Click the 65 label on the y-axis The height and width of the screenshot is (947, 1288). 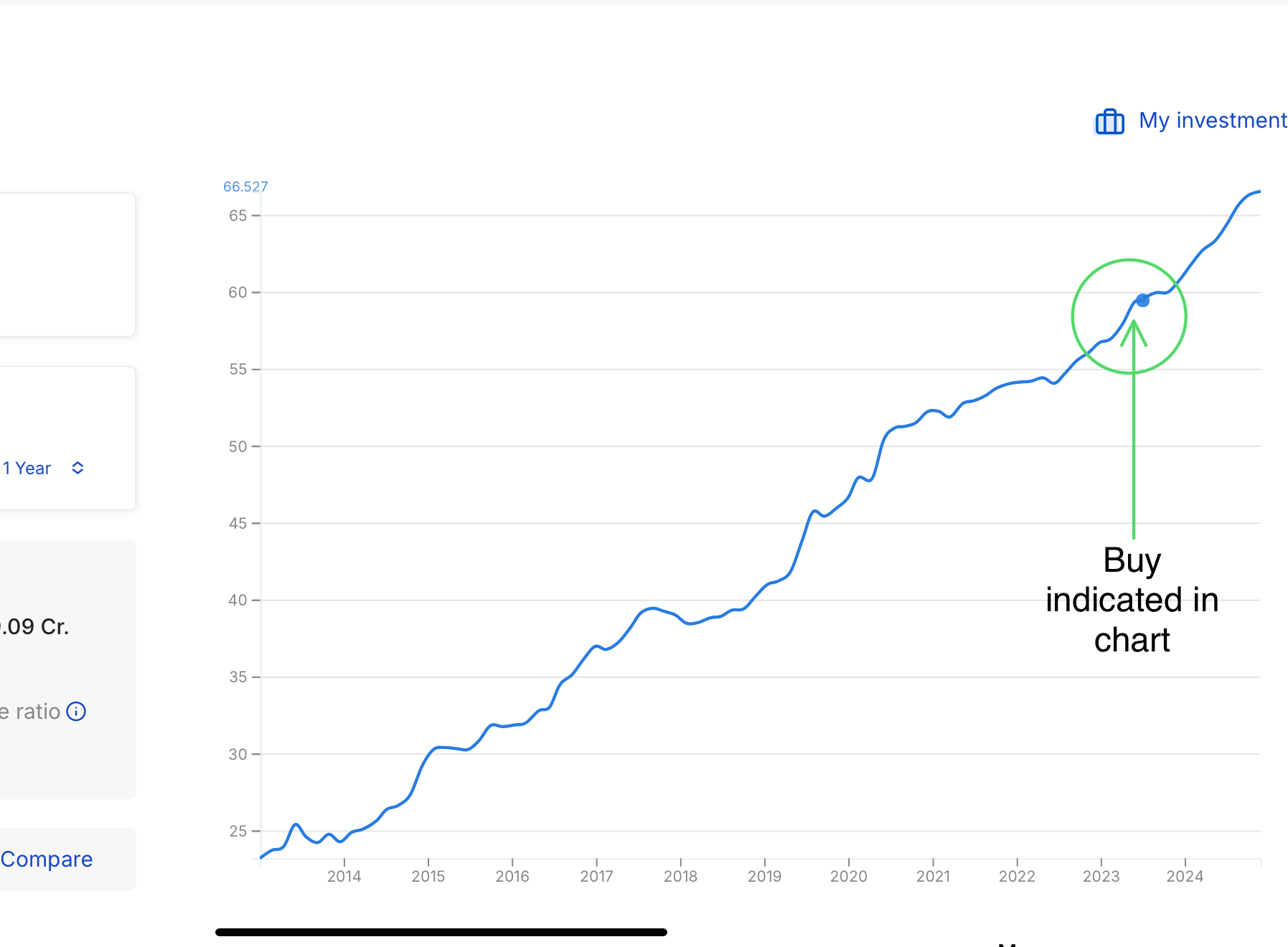tap(238, 215)
